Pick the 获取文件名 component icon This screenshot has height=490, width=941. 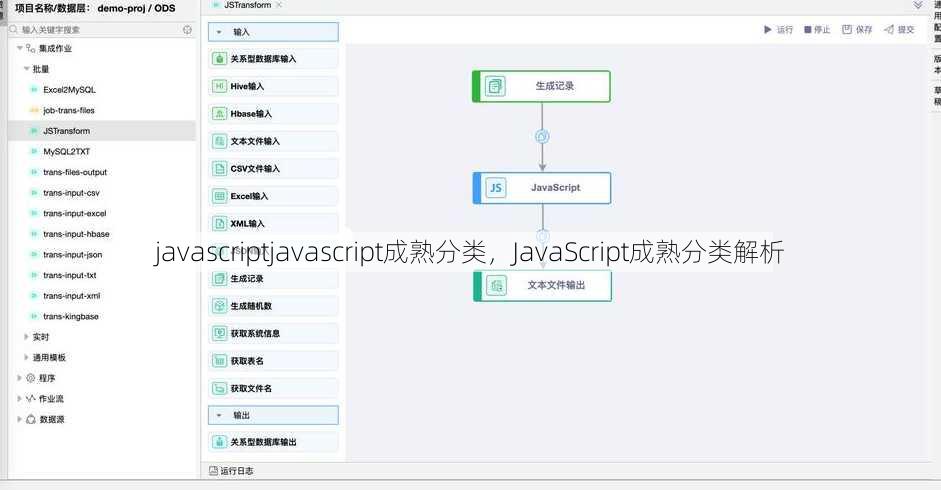[x=220, y=389]
